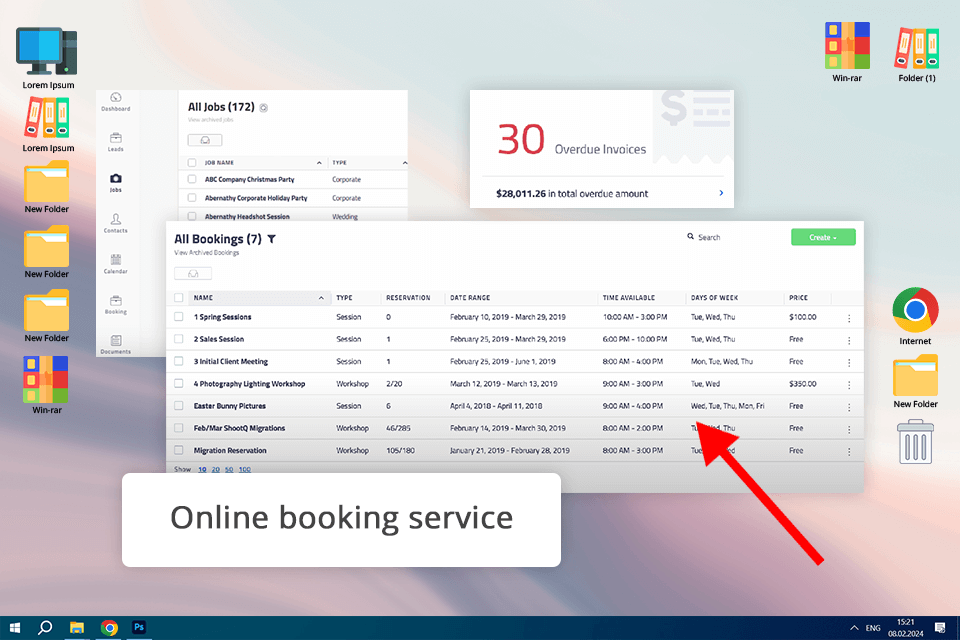Image resolution: width=960 pixels, height=640 pixels.
Task: Open taskbar search magnifier
Action: click(x=45, y=628)
